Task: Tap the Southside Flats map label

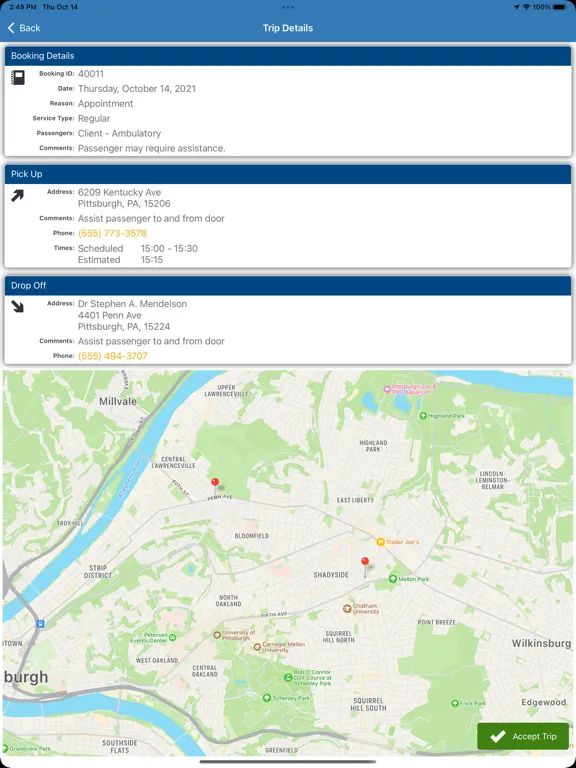Action: 120,746
